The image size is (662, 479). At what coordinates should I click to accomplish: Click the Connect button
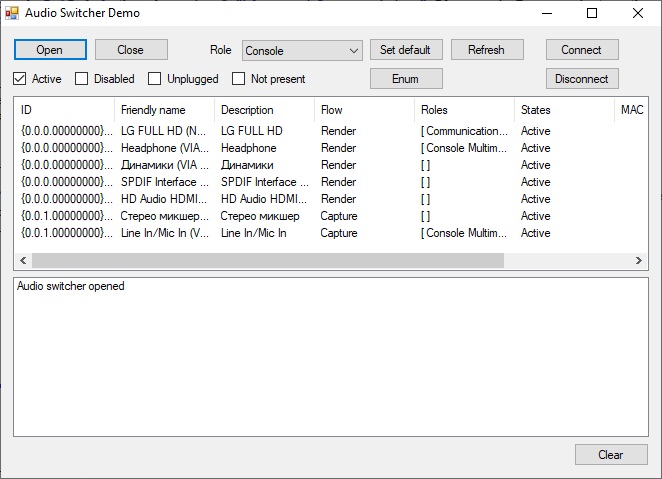[582, 50]
